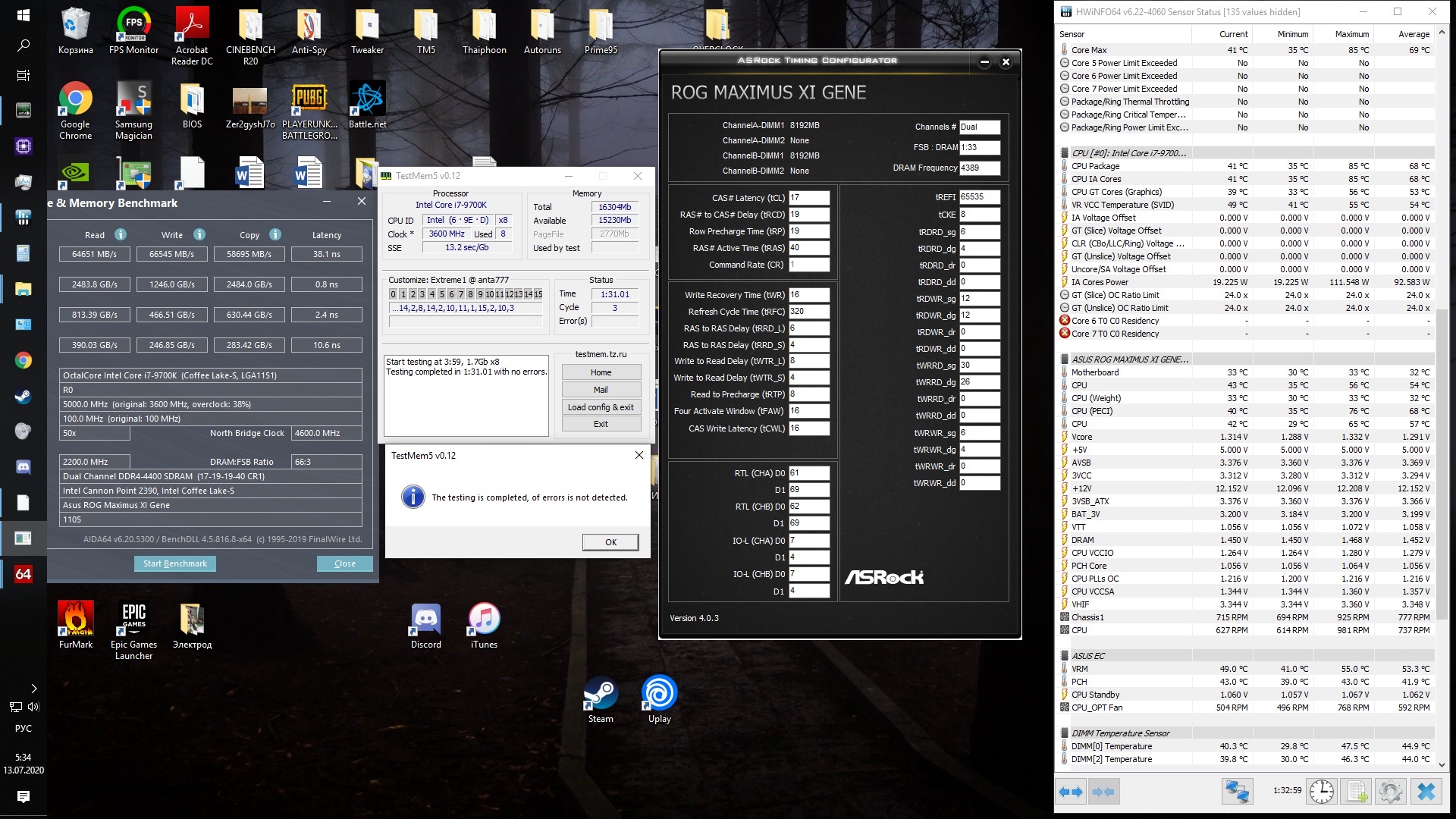Open HWiNFO sensor settings gear
Image resolution: width=1456 pixels, height=819 pixels.
pyautogui.click(x=1391, y=792)
